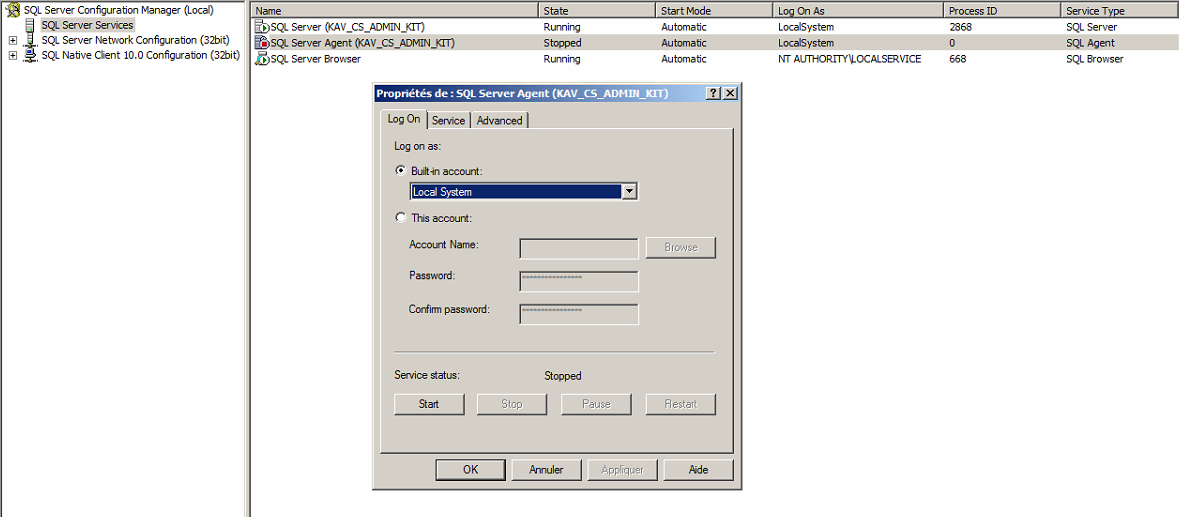This screenshot has width=1179, height=517.
Task: Click the stopped SQL Server Agent service icon
Action: click(262, 43)
